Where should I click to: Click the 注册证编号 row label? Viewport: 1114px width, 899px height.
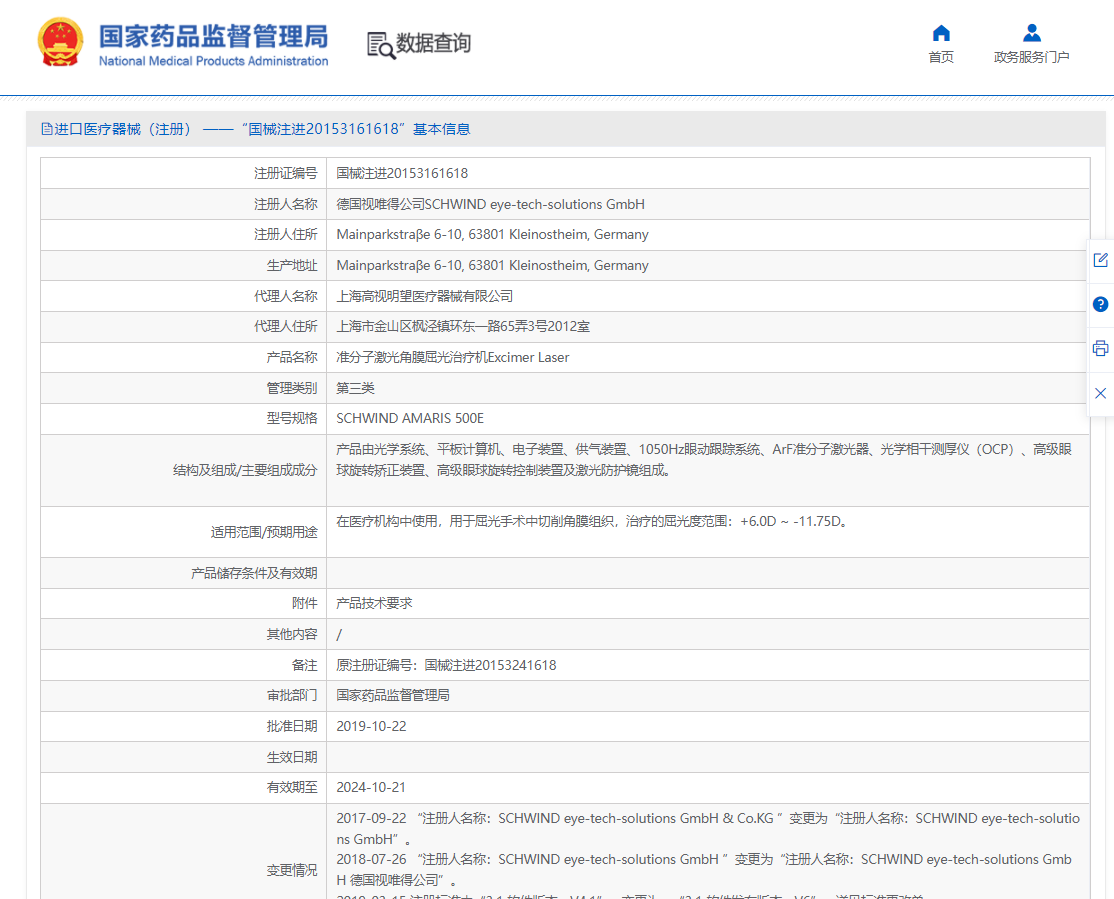(286, 173)
